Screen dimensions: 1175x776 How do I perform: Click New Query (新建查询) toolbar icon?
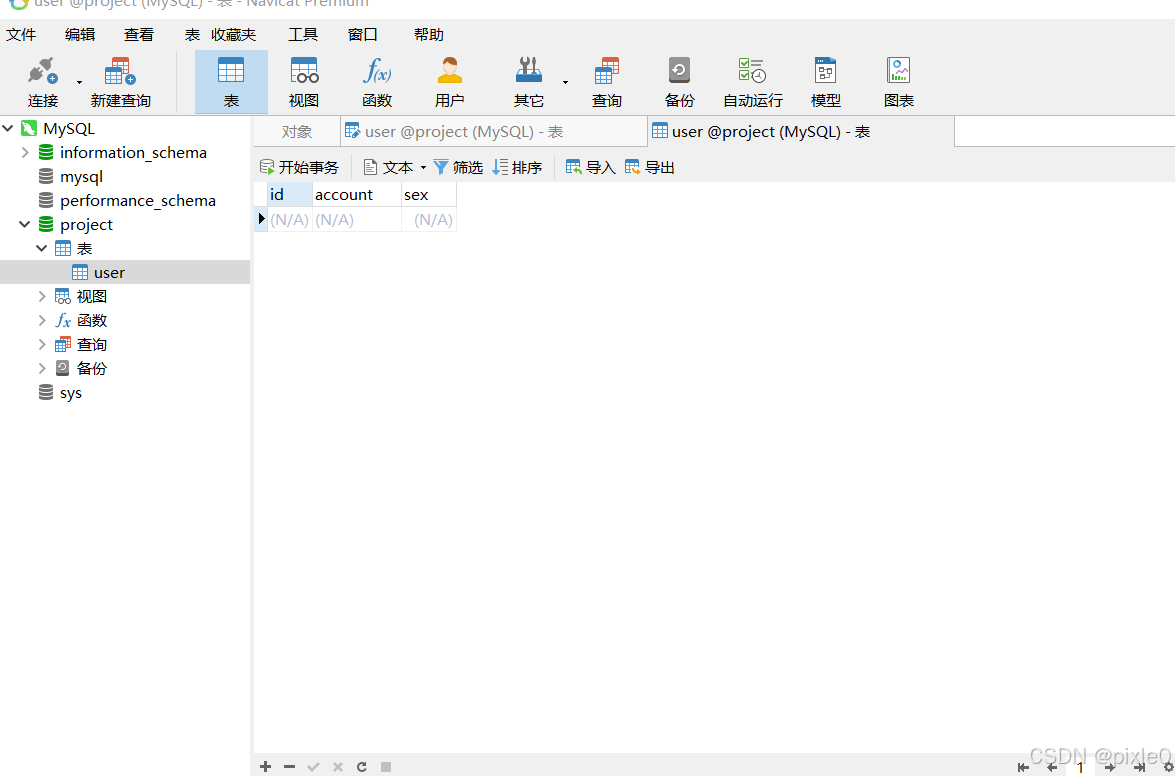click(120, 72)
